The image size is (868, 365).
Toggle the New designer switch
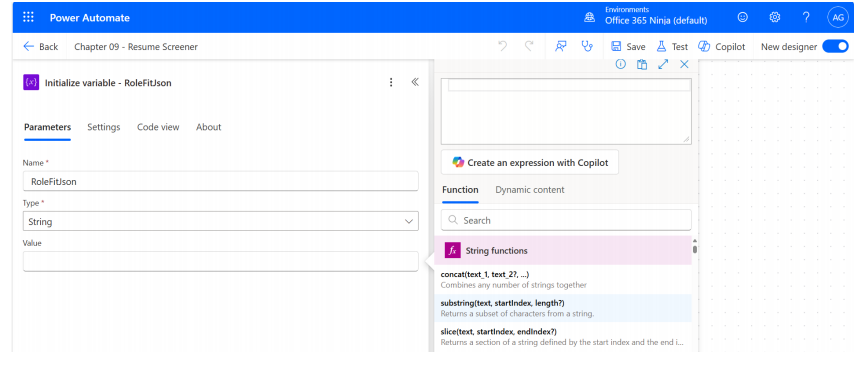835,47
